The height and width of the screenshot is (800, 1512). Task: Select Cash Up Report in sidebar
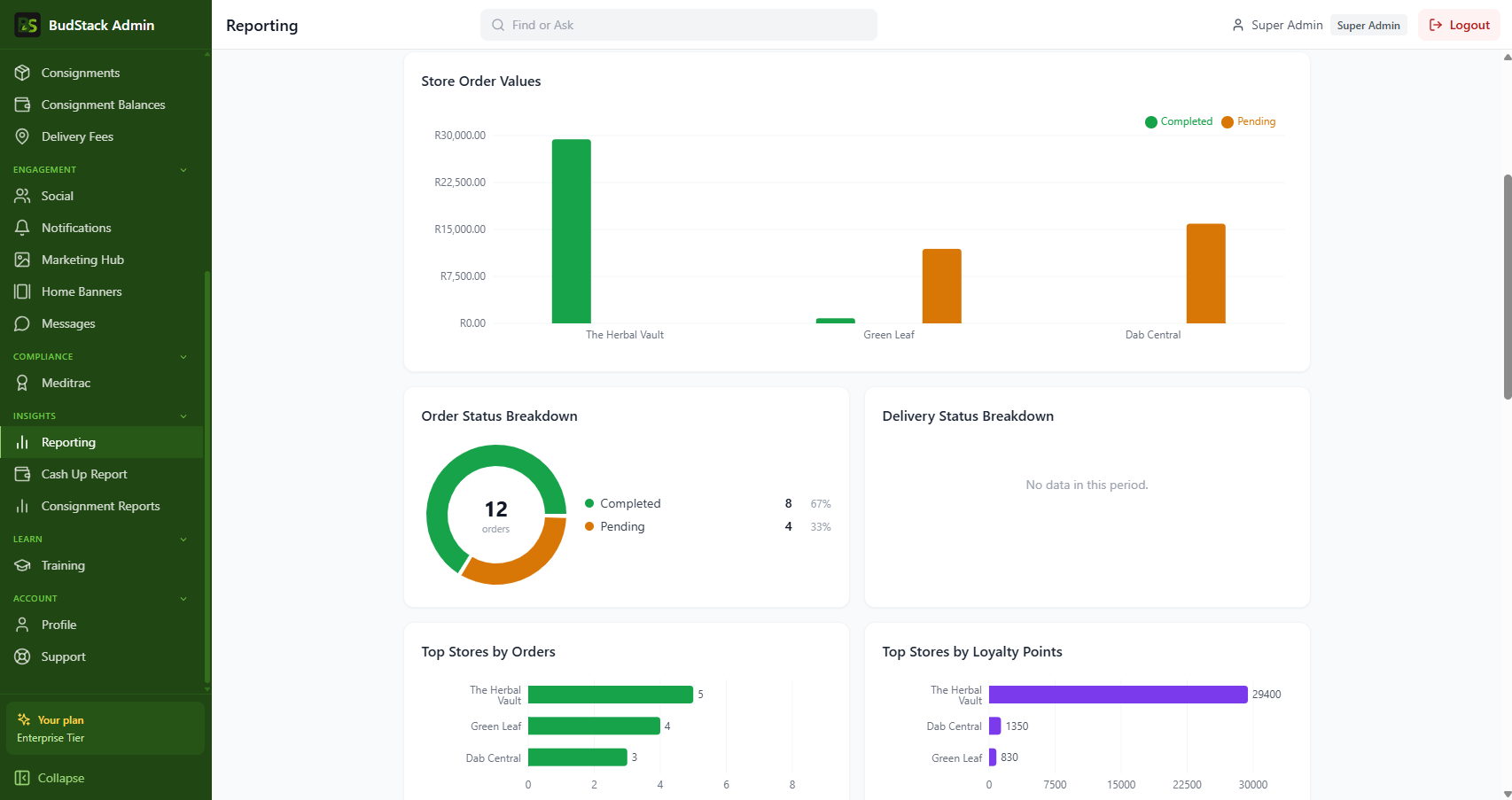click(x=102, y=474)
